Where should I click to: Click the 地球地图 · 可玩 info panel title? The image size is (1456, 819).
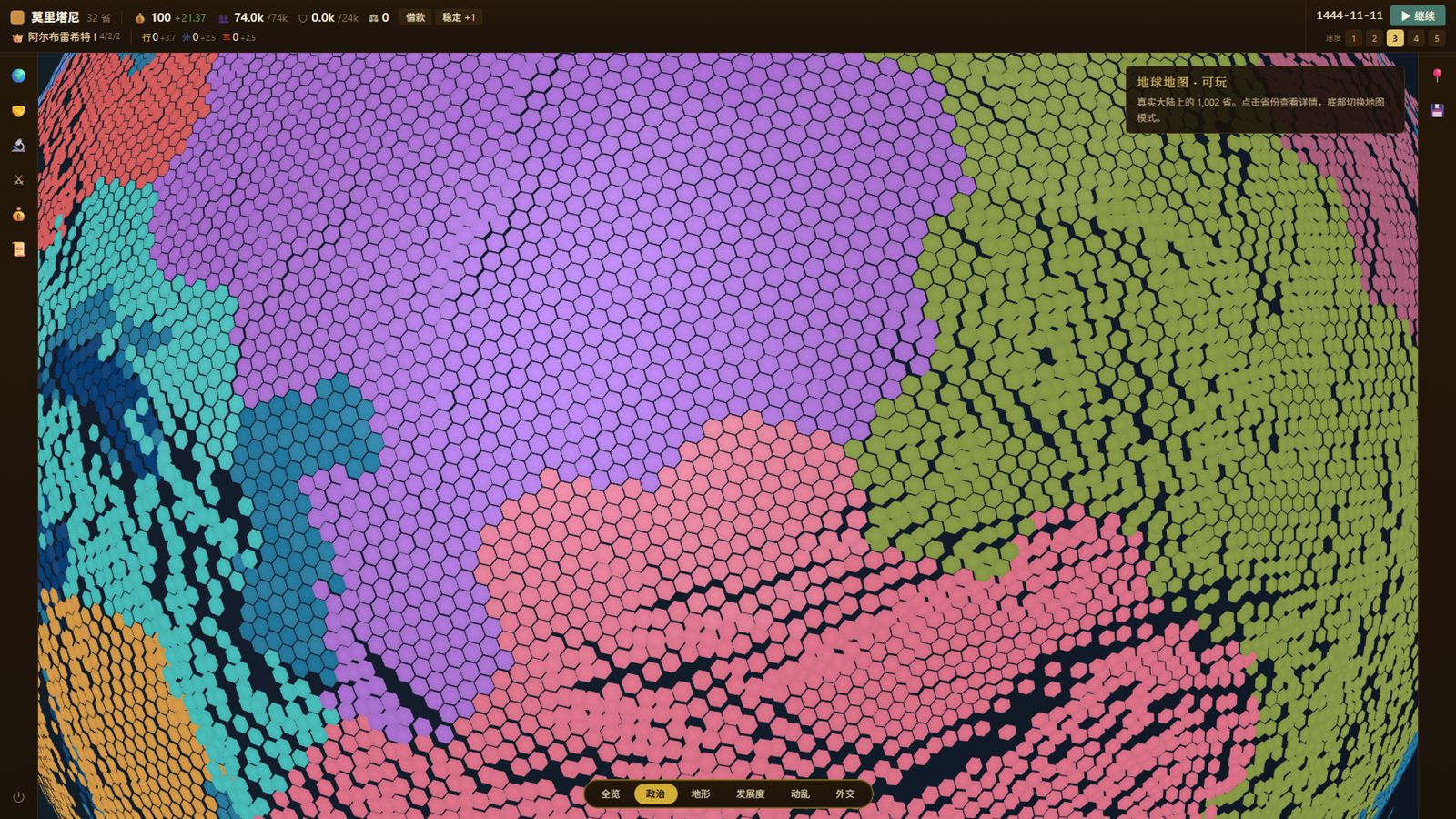pos(1181,82)
